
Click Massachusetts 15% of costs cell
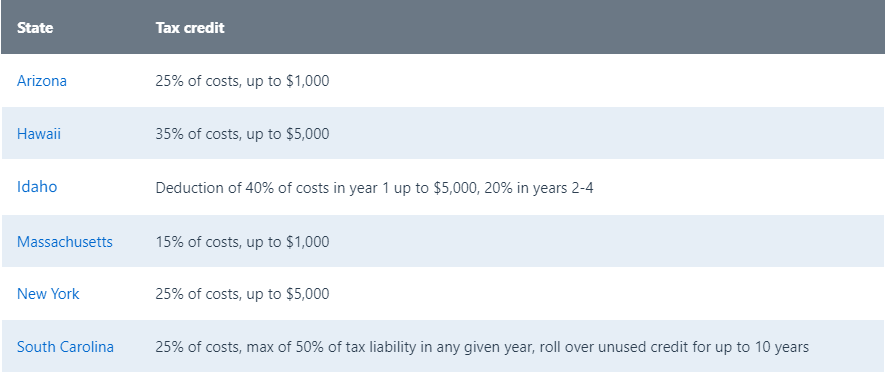242,241
